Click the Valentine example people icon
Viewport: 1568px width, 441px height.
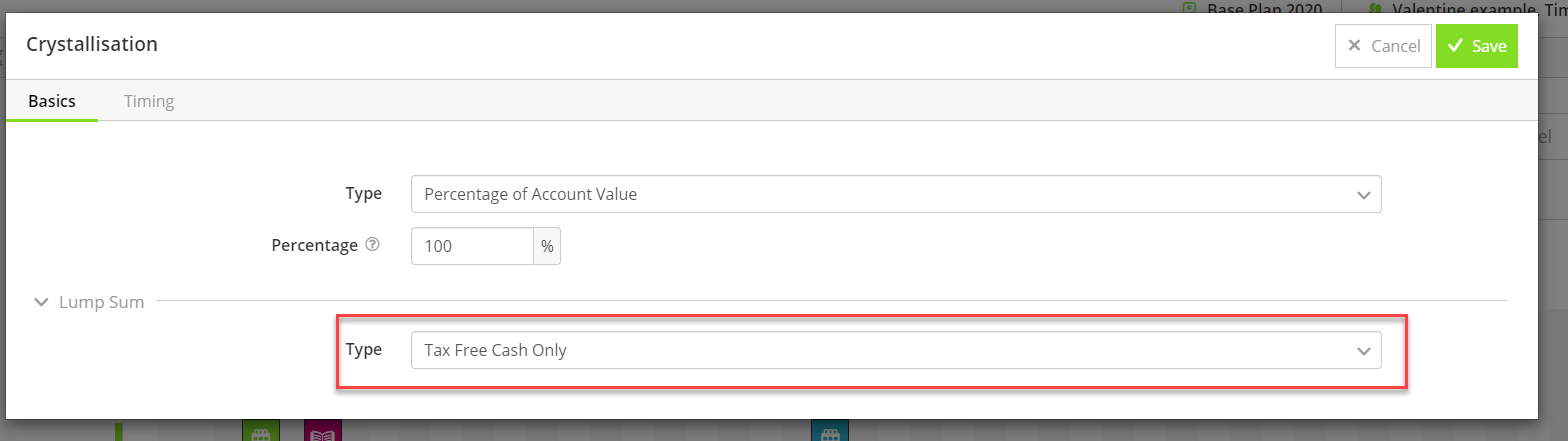tap(1375, 8)
